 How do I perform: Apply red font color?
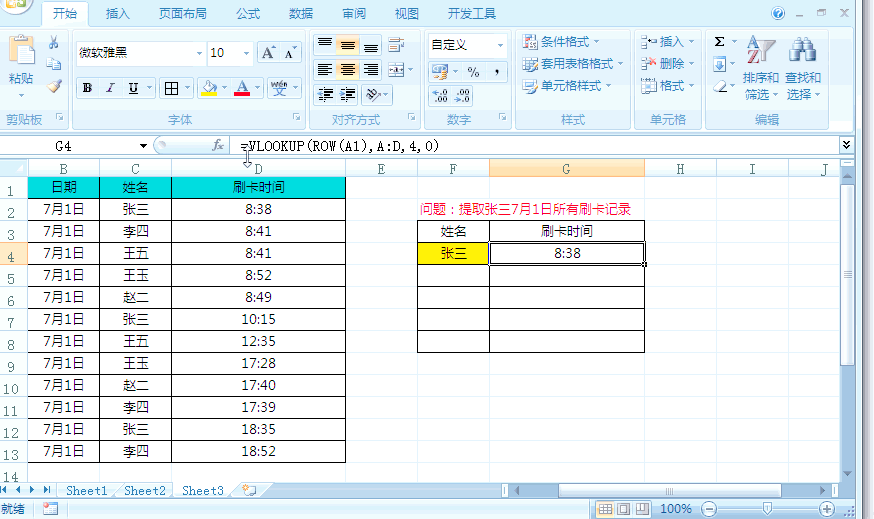[x=242, y=88]
